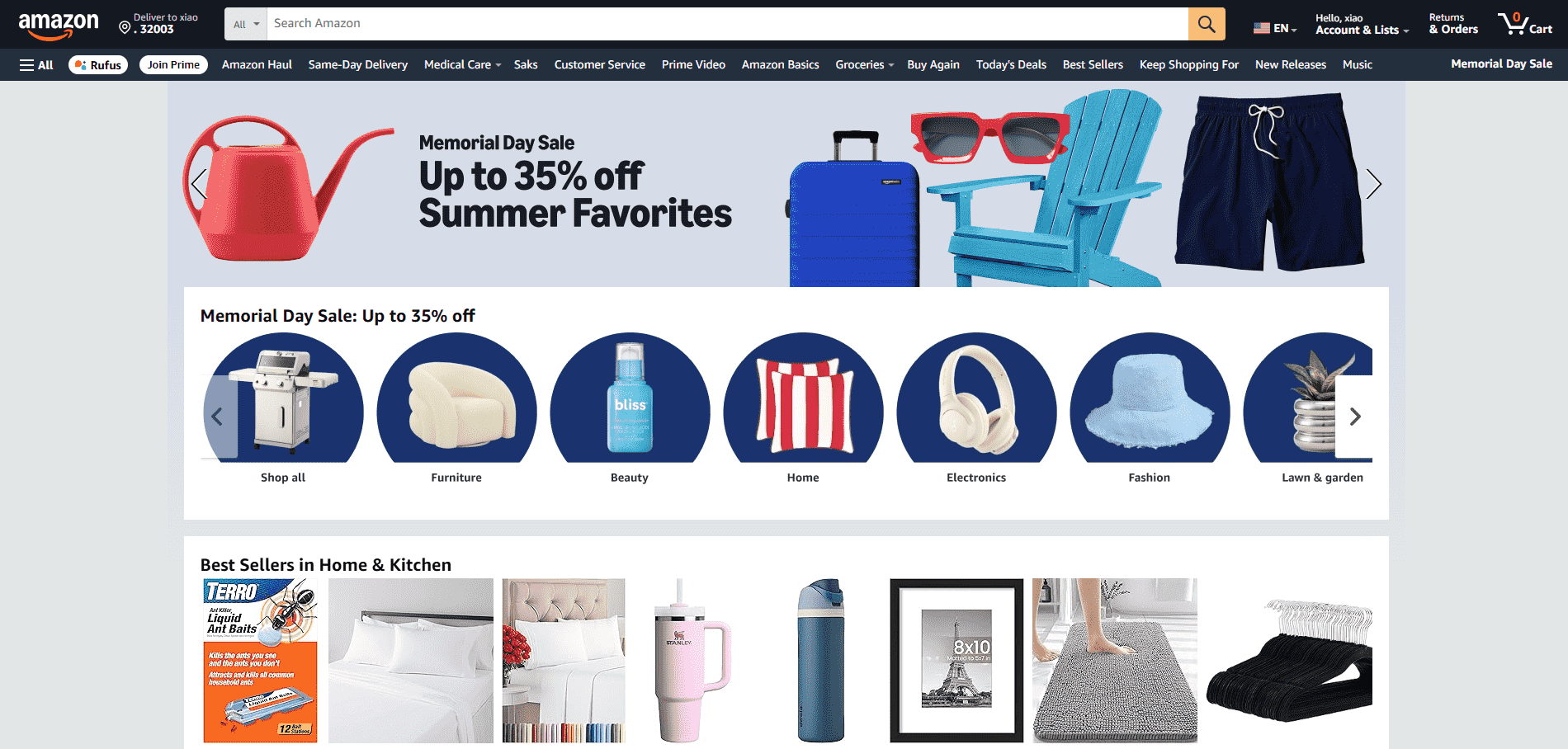Click the Rufus assistant button

click(98, 65)
